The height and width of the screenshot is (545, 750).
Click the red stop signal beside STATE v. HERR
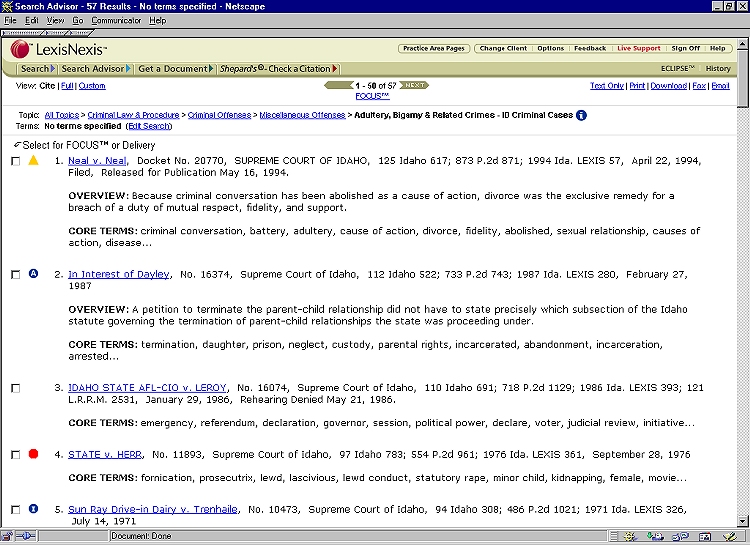click(x=33, y=454)
